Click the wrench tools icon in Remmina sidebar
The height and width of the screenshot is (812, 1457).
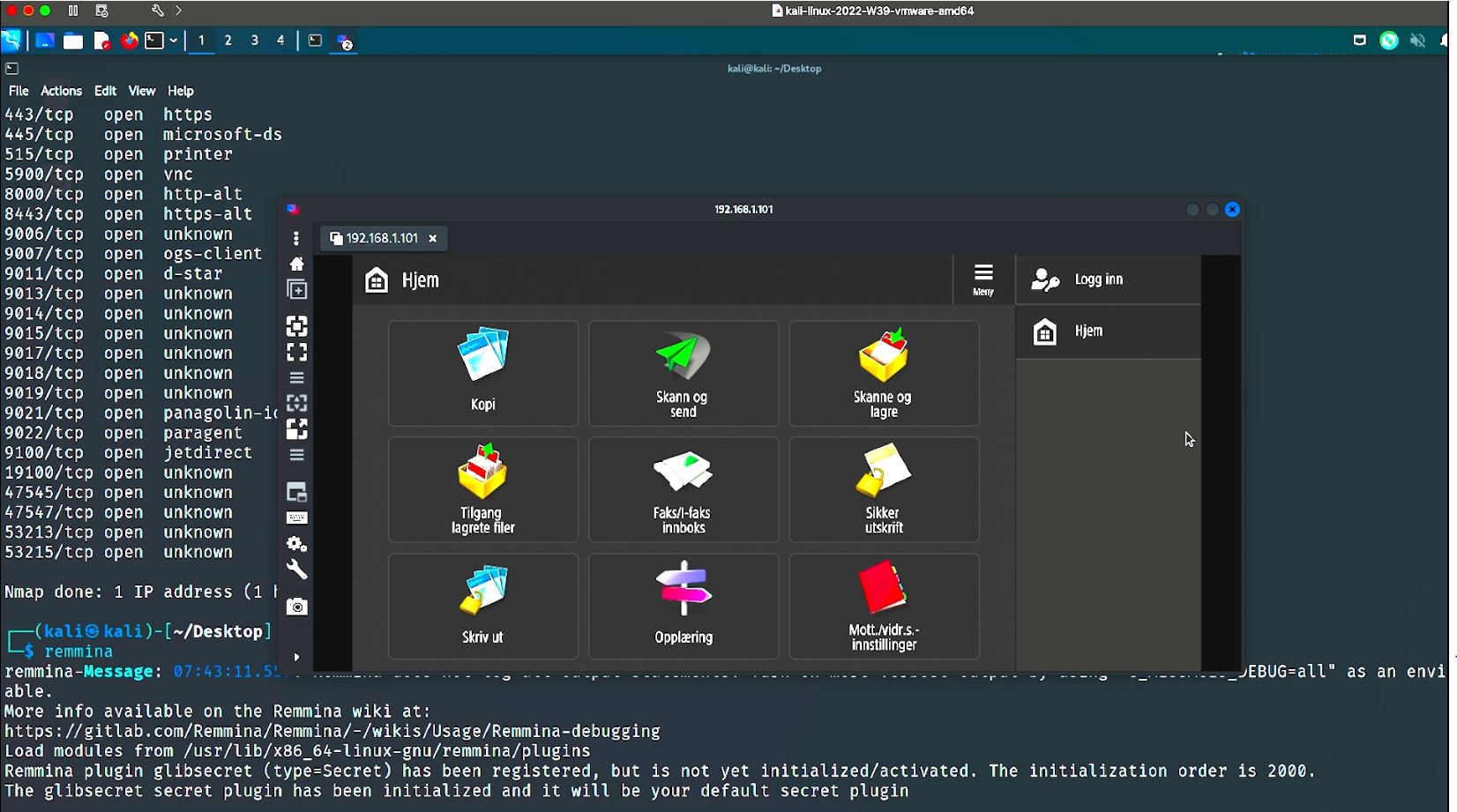coord(297,570)
